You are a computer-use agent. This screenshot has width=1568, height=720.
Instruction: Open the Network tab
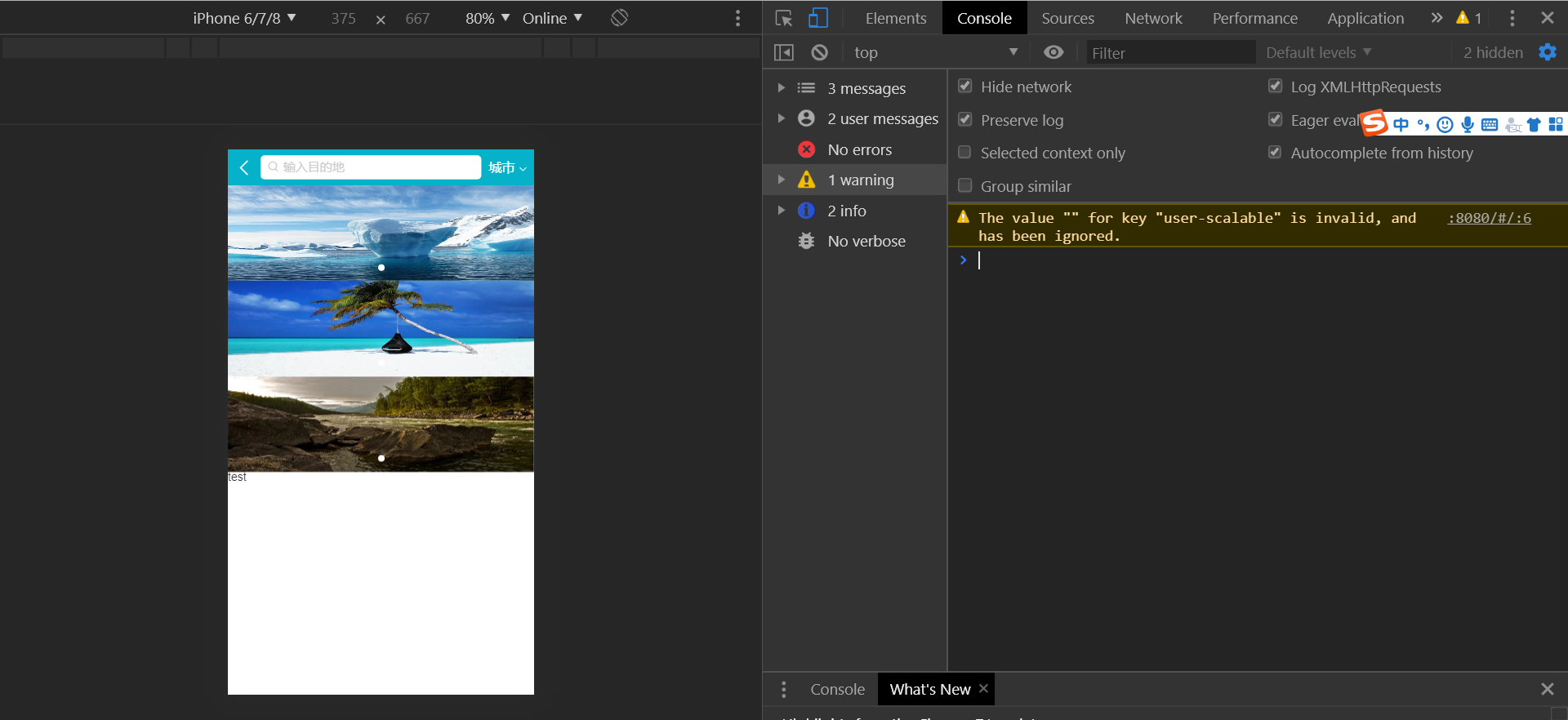[x=1153, y=18]
